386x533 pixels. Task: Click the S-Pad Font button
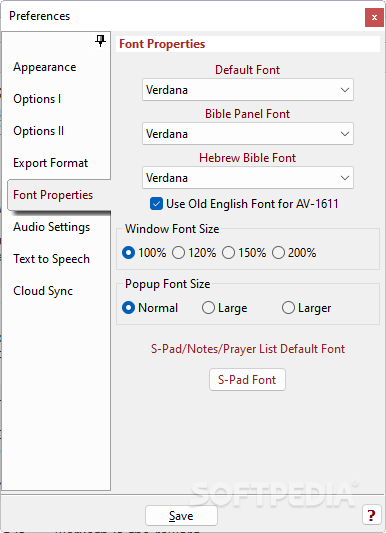coord(247,379)
